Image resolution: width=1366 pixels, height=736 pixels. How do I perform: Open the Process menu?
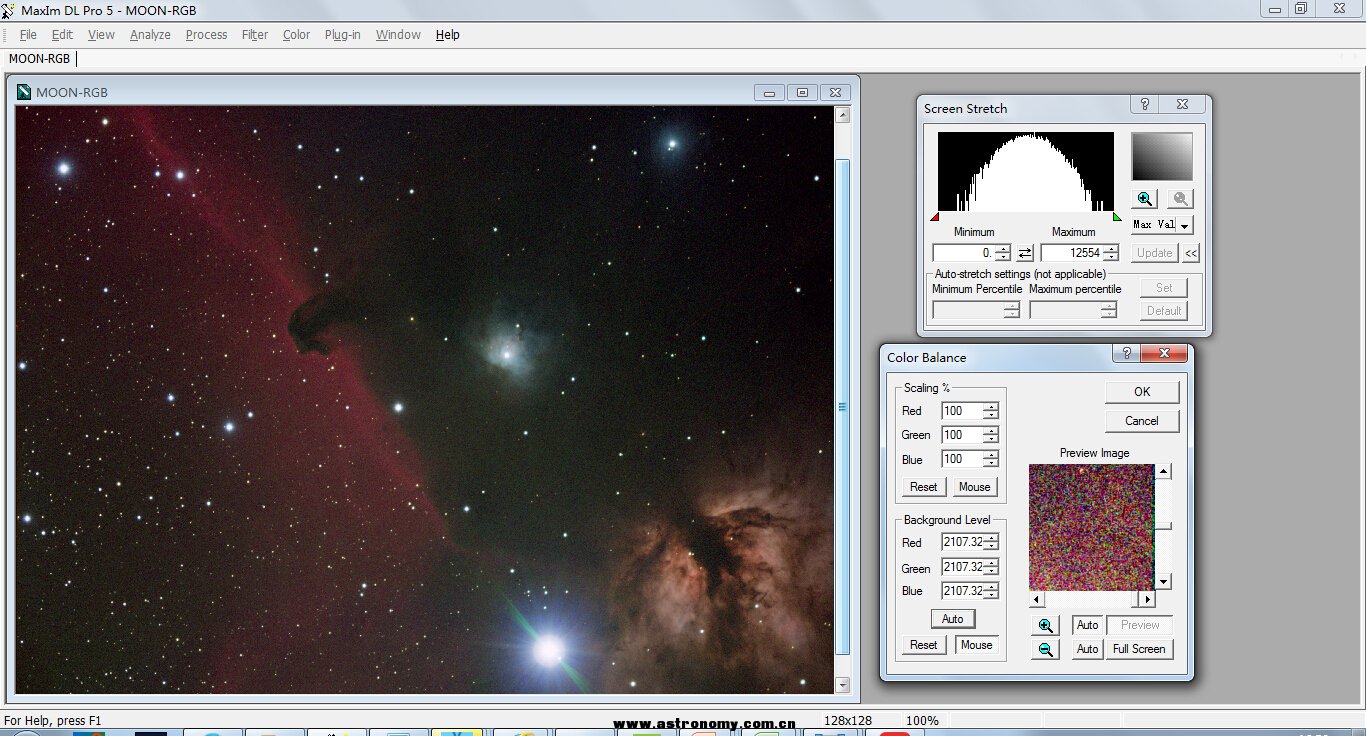click(206, 34)
